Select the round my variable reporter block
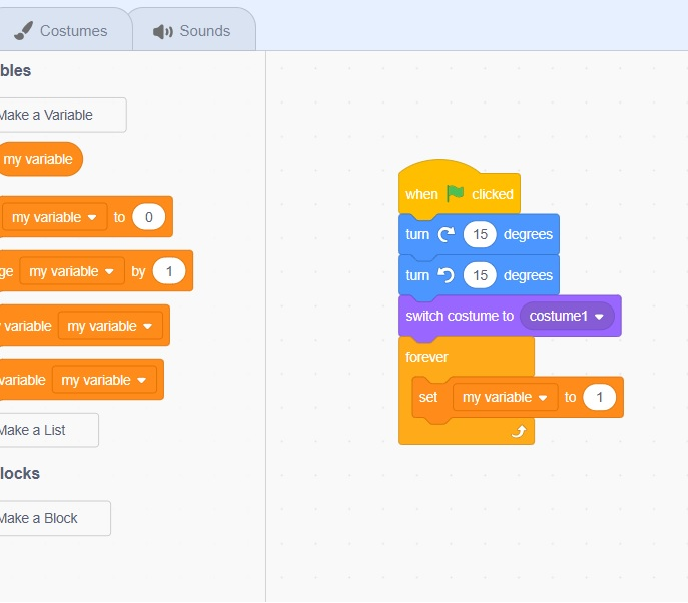Screen dimensions: 688x603 pos(38,159)
